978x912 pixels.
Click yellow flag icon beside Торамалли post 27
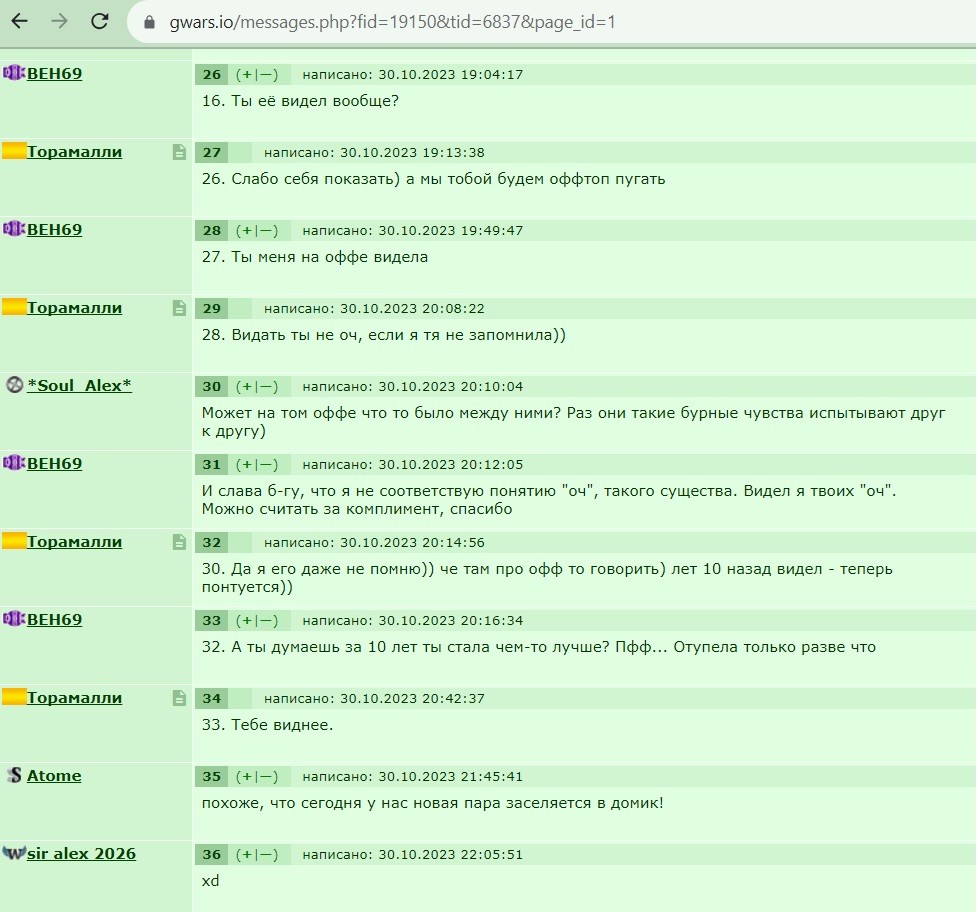tap(14, 151)
